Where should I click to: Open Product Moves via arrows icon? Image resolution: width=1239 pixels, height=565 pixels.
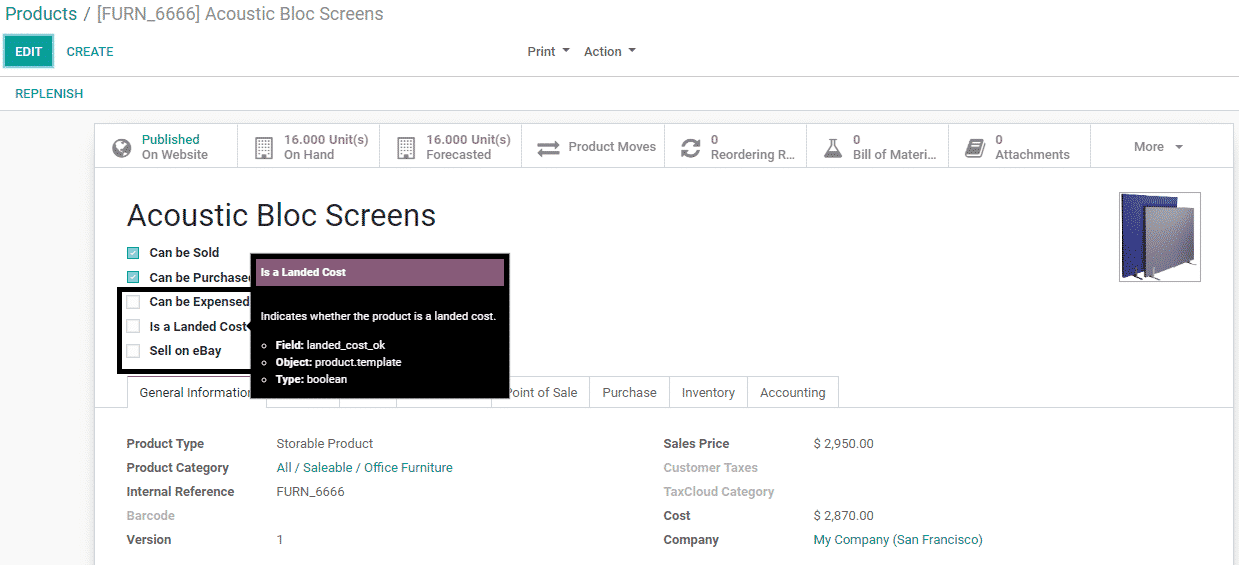pyautogui.click(x=548, y=148)
